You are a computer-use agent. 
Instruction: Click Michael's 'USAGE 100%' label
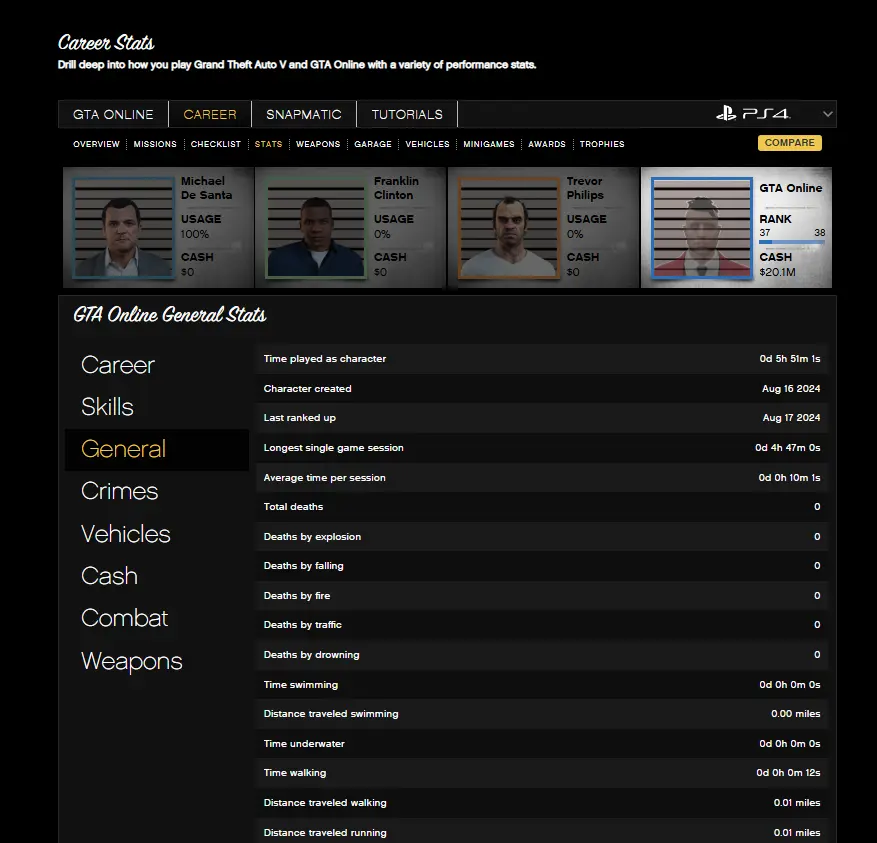coord(201,226)
